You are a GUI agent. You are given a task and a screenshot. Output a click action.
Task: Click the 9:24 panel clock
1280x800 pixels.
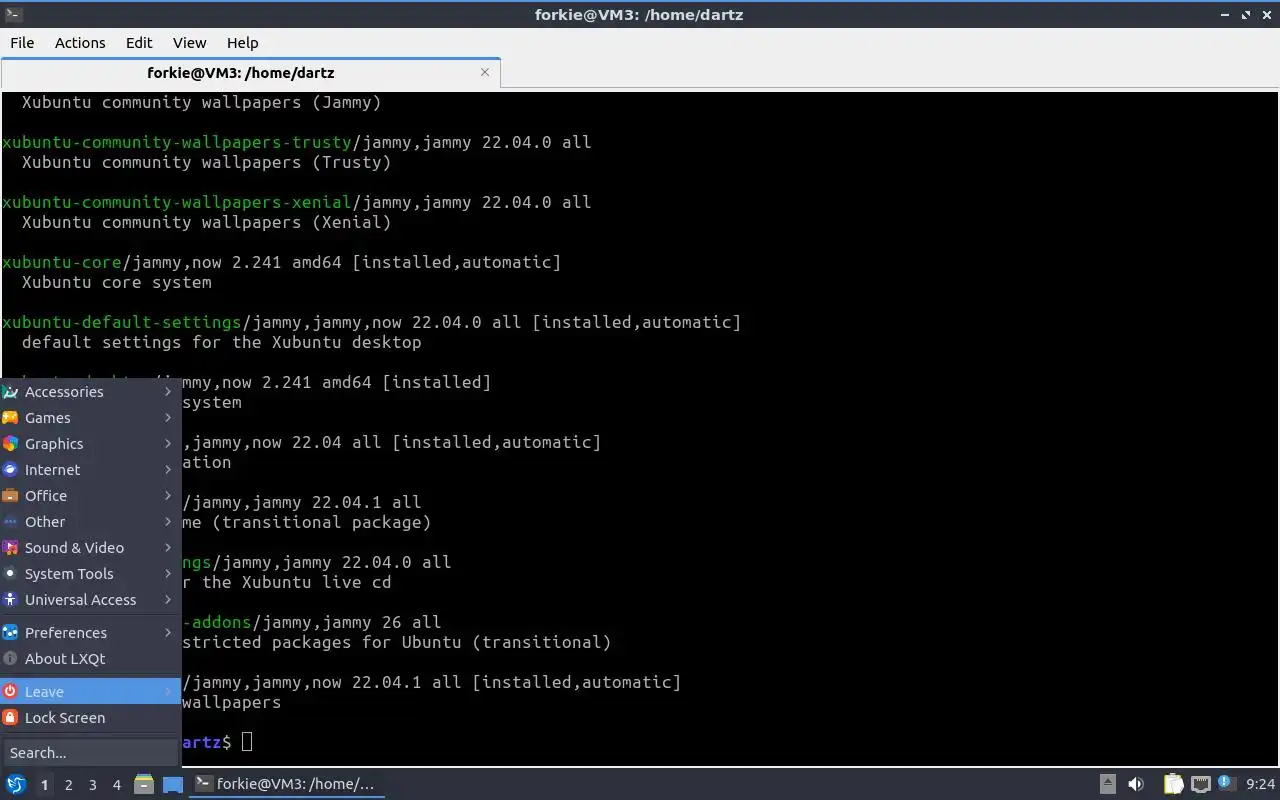[1261, 784]
